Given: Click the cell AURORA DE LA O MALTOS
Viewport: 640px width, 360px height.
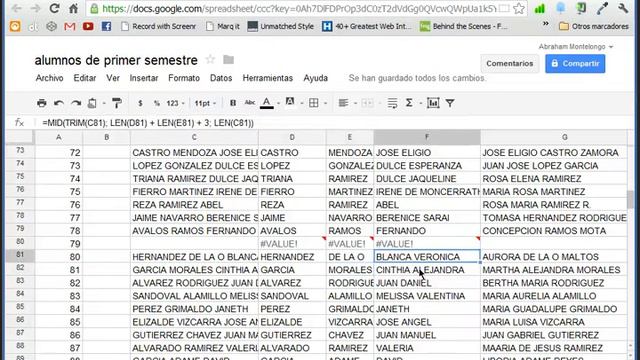Looking at the screenshot, I should pyautogui.click(x=554, y=257).
